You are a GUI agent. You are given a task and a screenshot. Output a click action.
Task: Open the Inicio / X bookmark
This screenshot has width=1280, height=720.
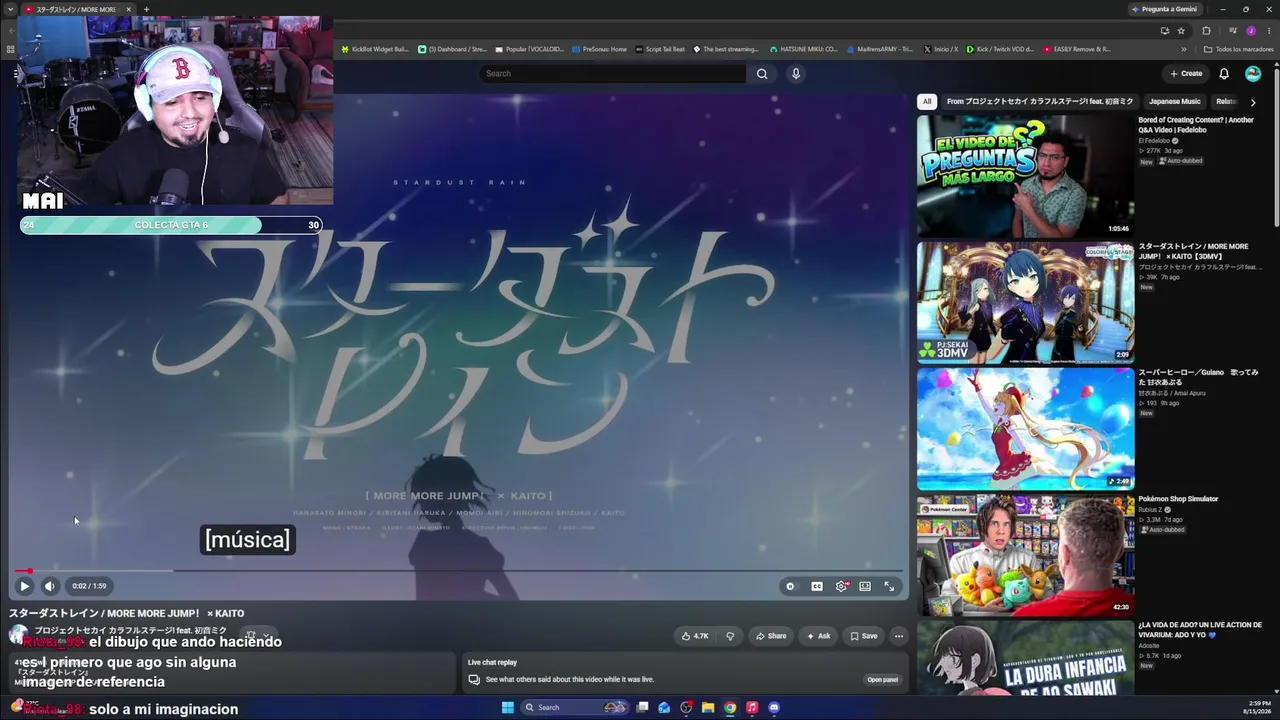tap(941, 49)
